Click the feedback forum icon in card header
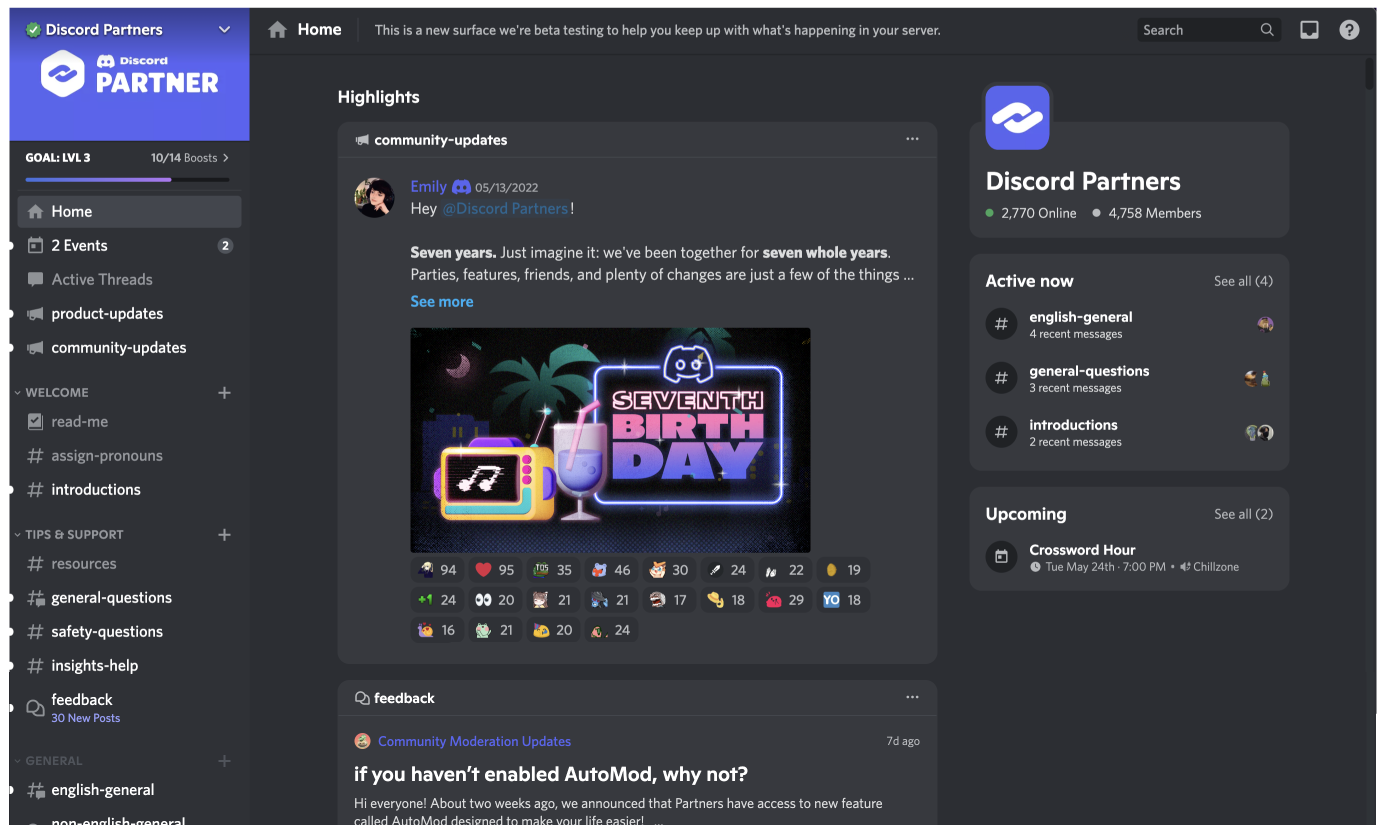Screen dimensions: 1379x825 coord(362,698)
